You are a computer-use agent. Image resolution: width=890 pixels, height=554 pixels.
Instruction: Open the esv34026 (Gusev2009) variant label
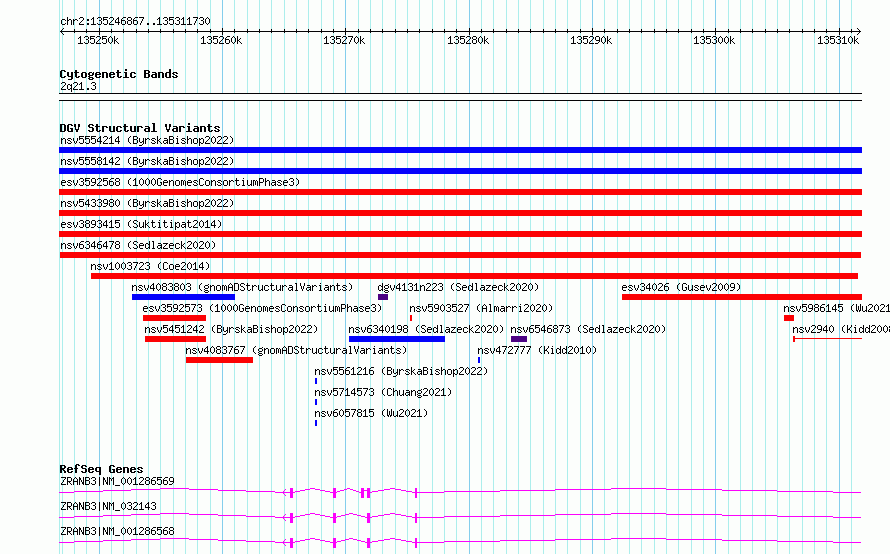[x=681, y=287]
